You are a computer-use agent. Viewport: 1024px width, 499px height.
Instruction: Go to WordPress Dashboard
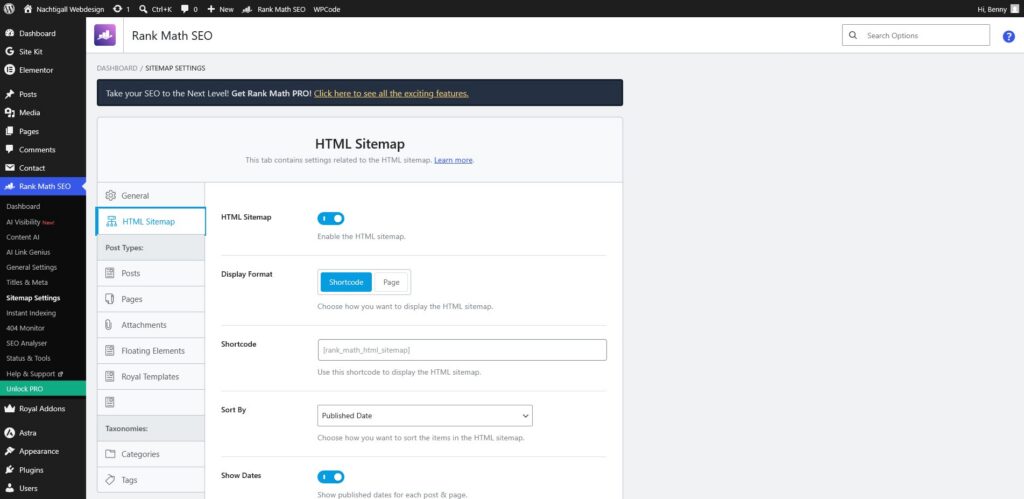[x=42, y=33]
